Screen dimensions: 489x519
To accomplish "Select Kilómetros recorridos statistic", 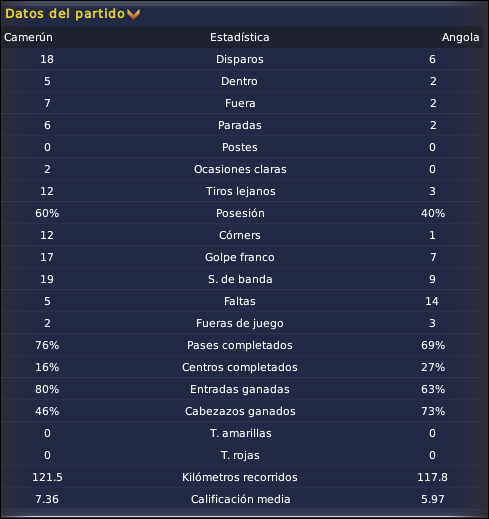I will (240, 477).
